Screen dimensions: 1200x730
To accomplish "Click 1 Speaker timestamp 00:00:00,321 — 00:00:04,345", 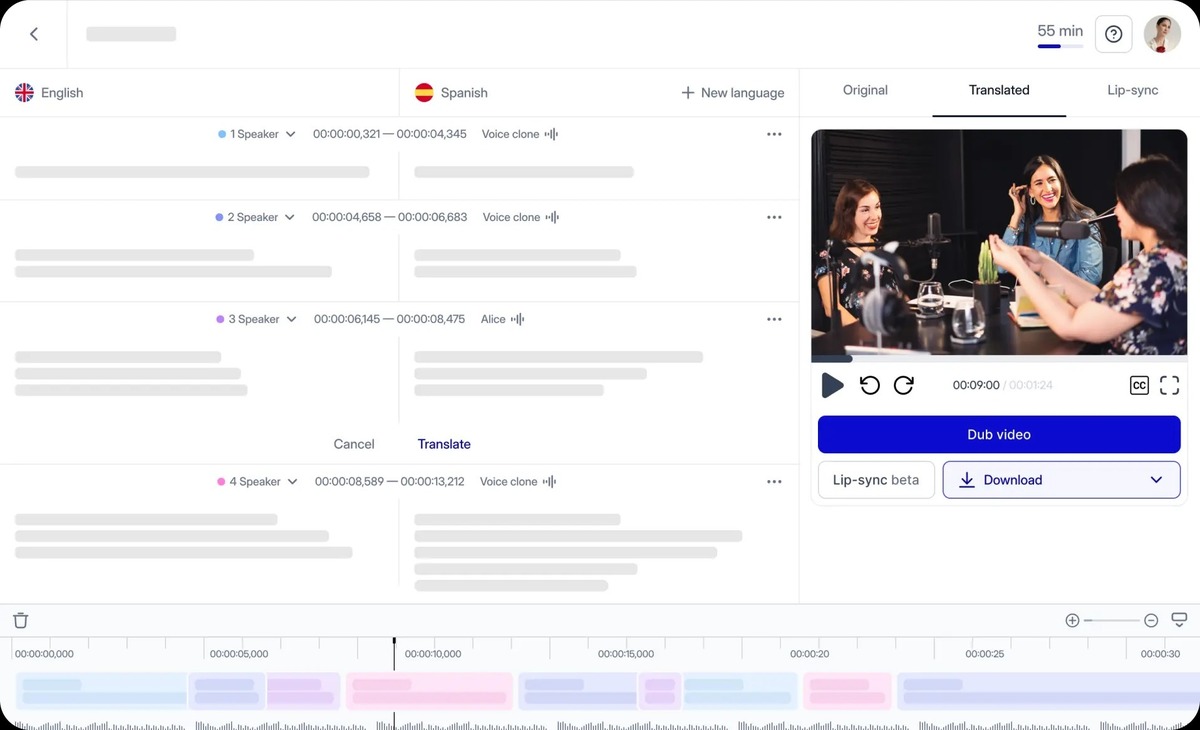I will (x=389, y=134).
